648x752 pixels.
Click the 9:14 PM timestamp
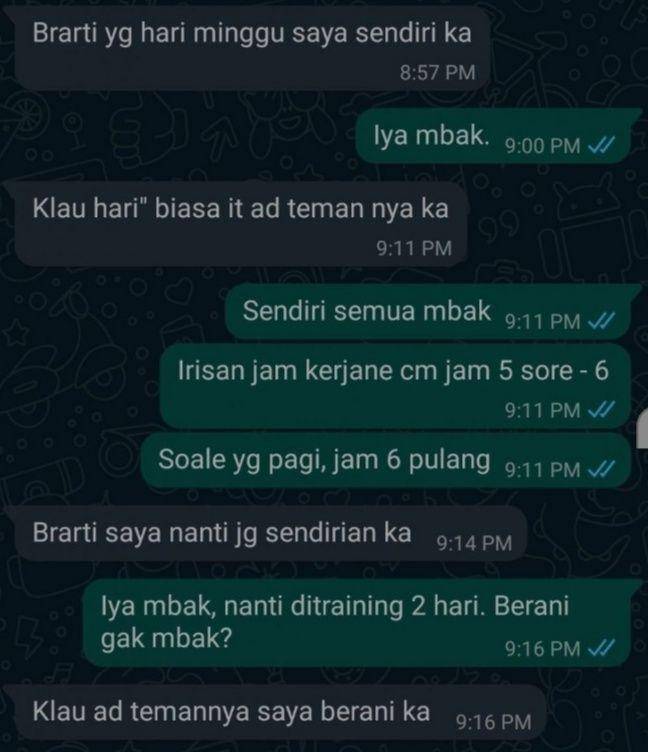click(474, 543)
